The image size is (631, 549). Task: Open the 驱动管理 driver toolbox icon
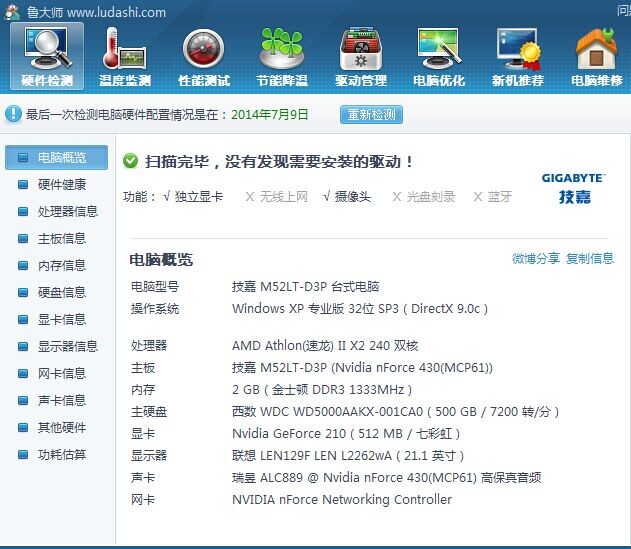[x=361, y=56]
